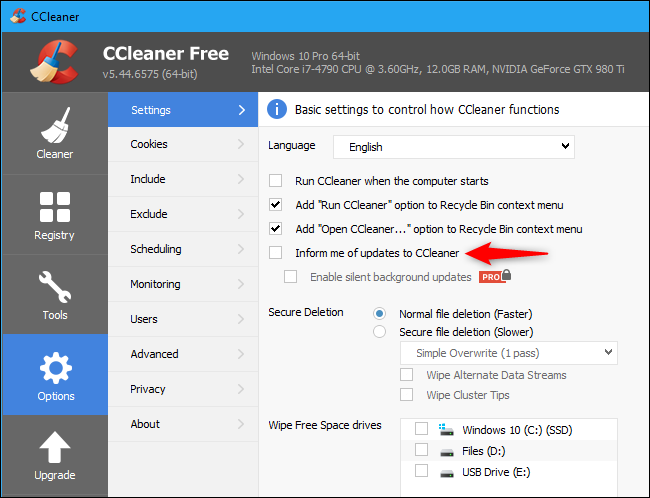Open the Include options tab
The height and width of the screenshot is (498, 650).
(x=183, y=179)
